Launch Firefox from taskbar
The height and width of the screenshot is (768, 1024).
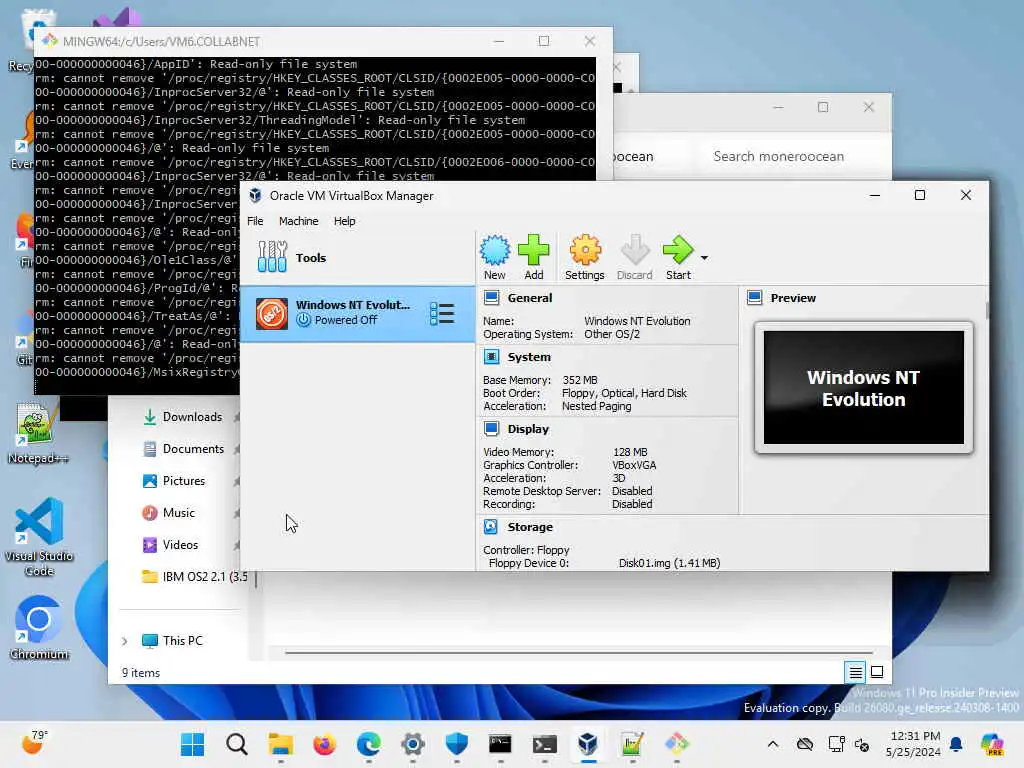tap(325, 744)
